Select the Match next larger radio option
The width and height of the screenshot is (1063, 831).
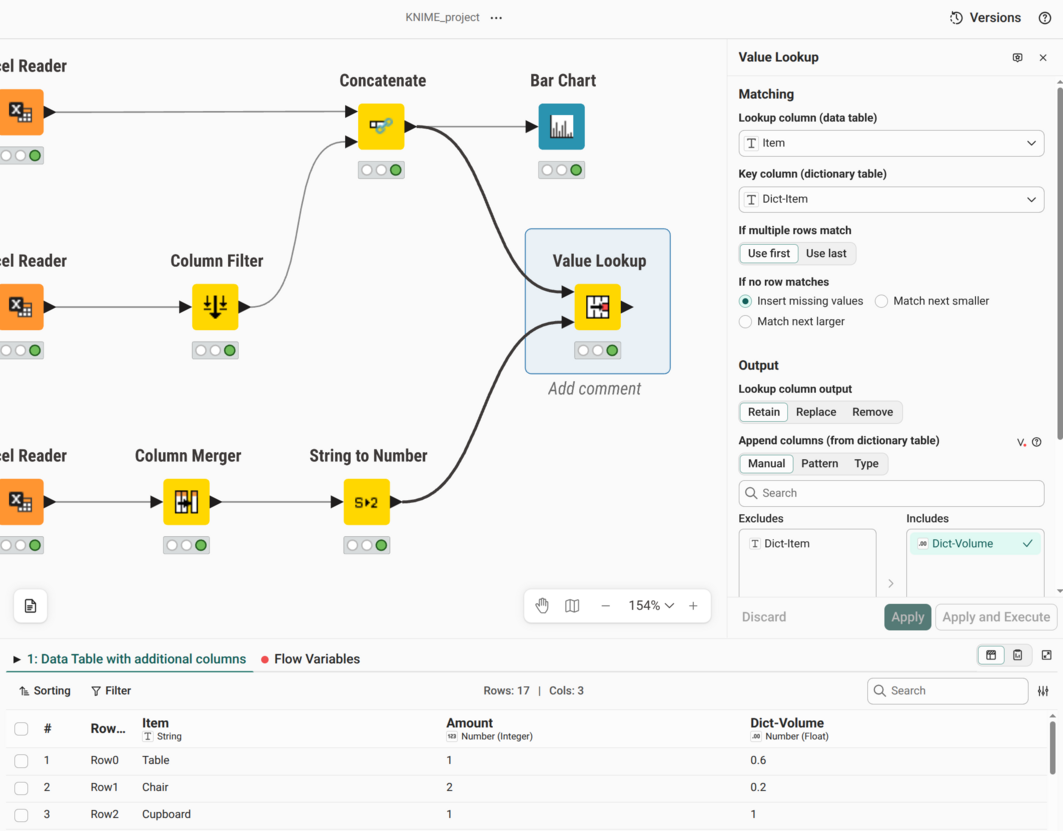745,321
